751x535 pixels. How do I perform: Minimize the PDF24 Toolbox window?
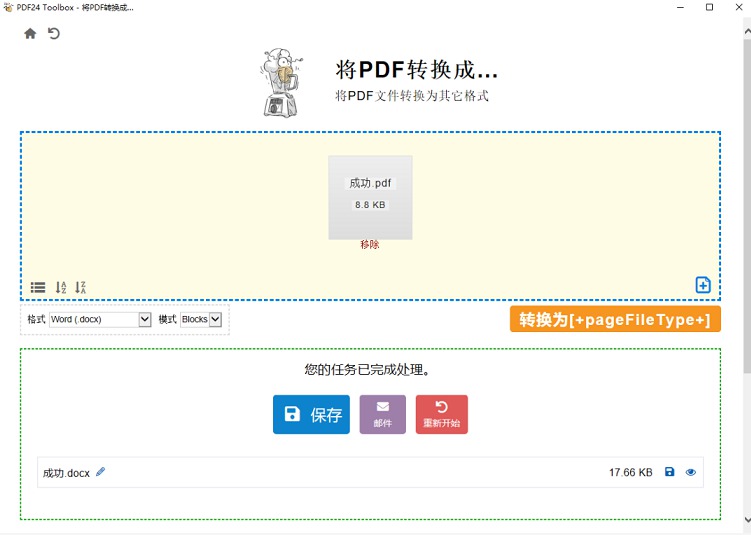pos(680,7)
